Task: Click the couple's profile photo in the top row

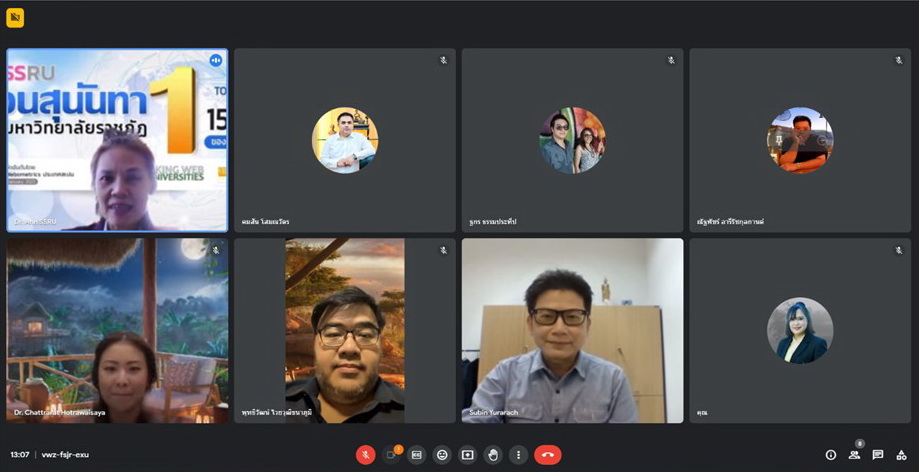Action: pyautogui.click(x=572, y=140)
